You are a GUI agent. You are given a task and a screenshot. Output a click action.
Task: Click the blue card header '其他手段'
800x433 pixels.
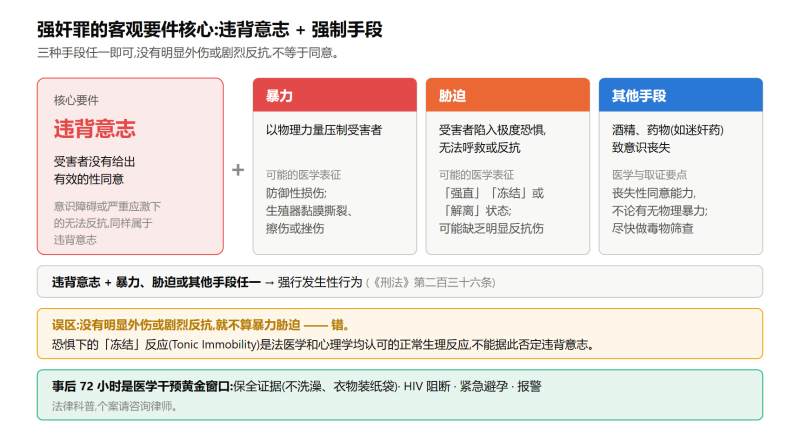click(x=681, y=95)
